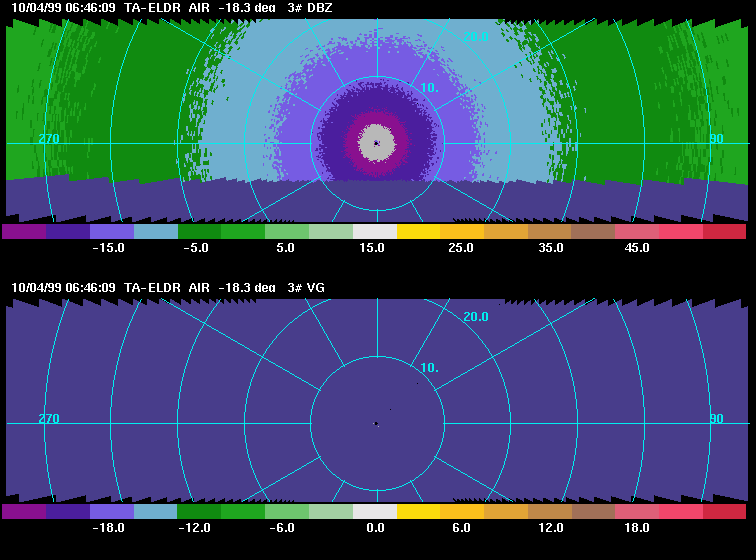Pick the magenta swatch in DBZ color bar
This screenshot has height=560, width=756.
pos(24,232)
